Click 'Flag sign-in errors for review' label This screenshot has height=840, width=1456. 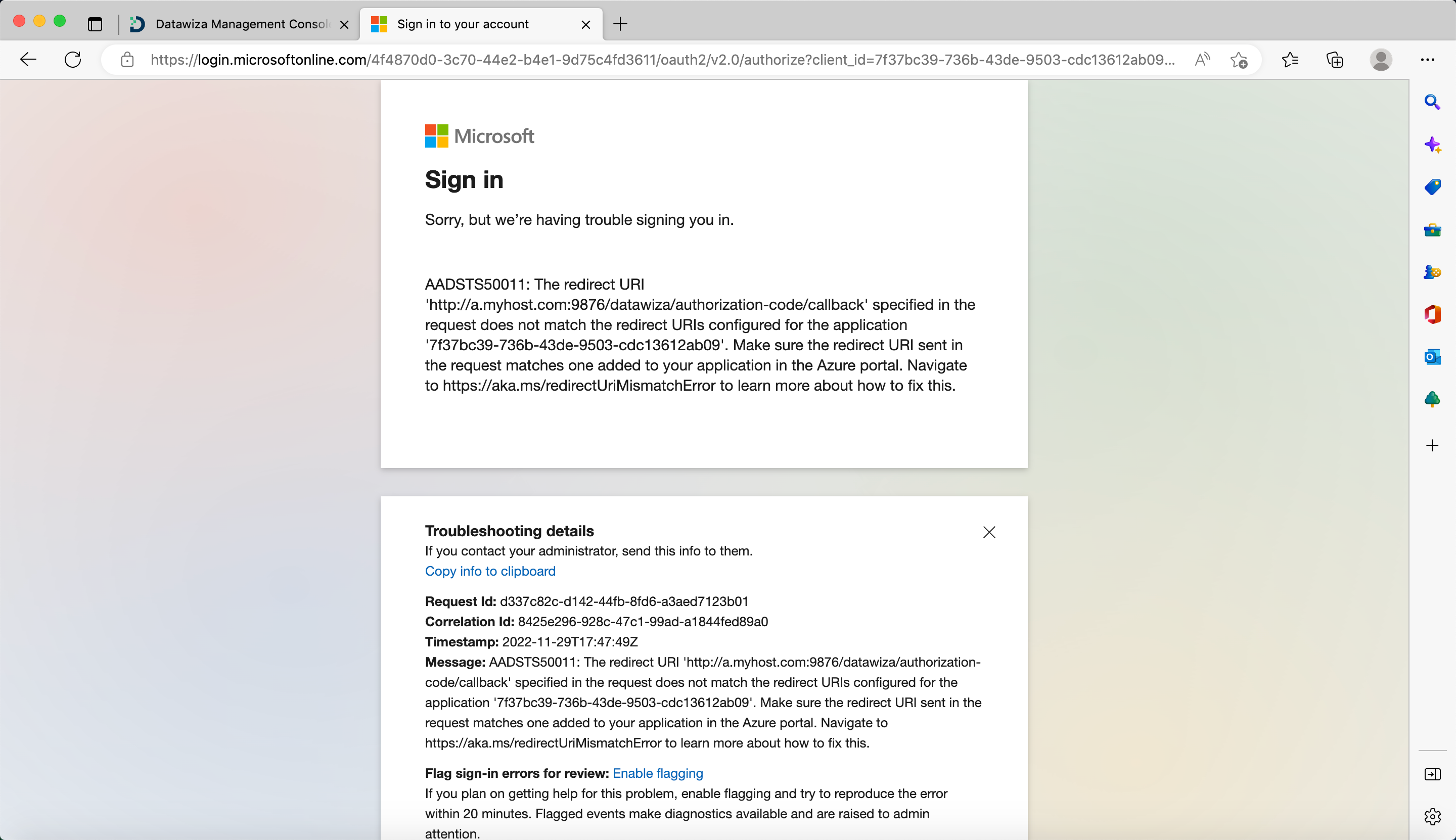click(517, 773)
